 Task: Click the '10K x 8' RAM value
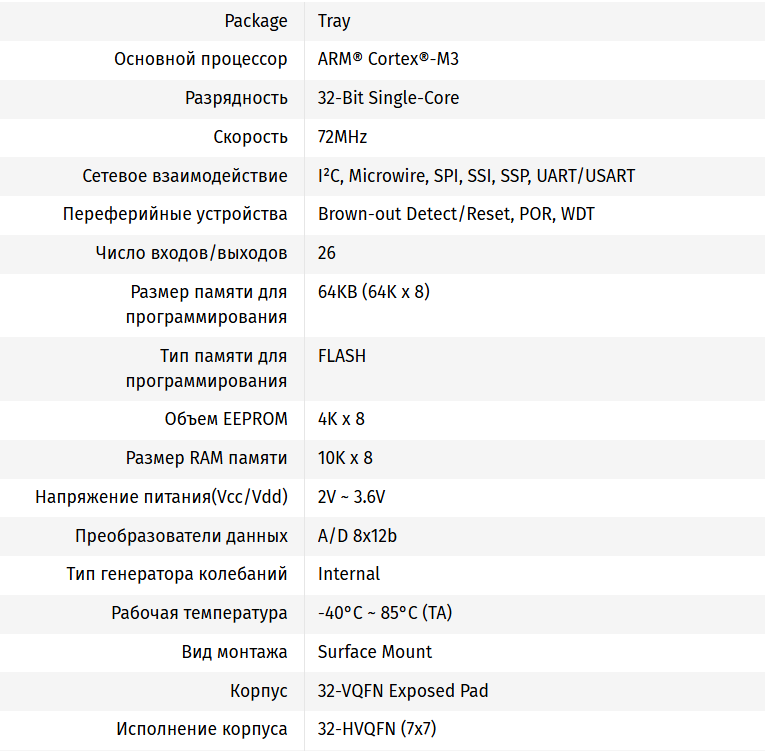pyautogui.click(x=345, y=458)
